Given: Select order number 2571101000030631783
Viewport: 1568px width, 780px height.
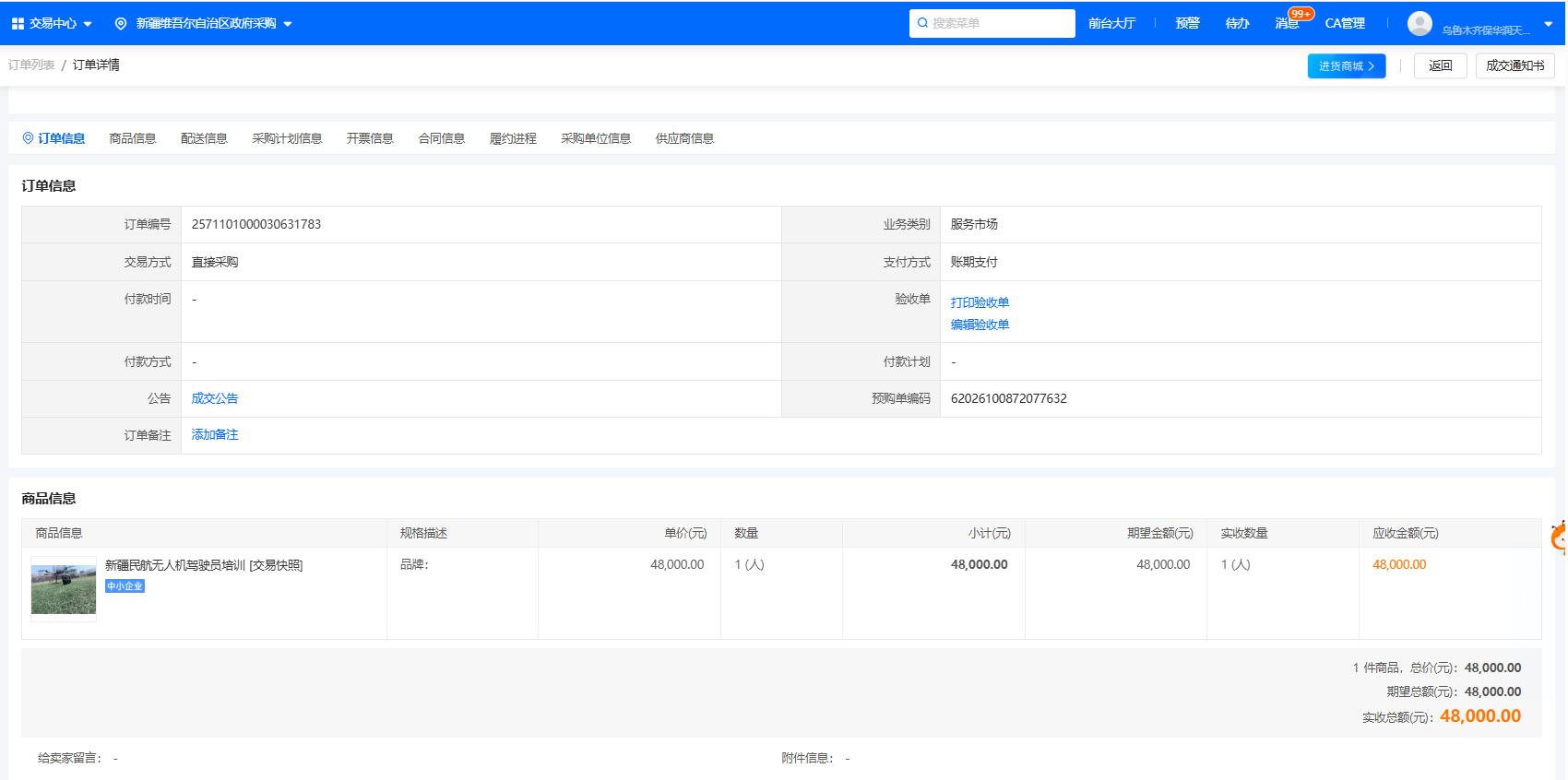Looking at the screenshot, I should (256, 224).
